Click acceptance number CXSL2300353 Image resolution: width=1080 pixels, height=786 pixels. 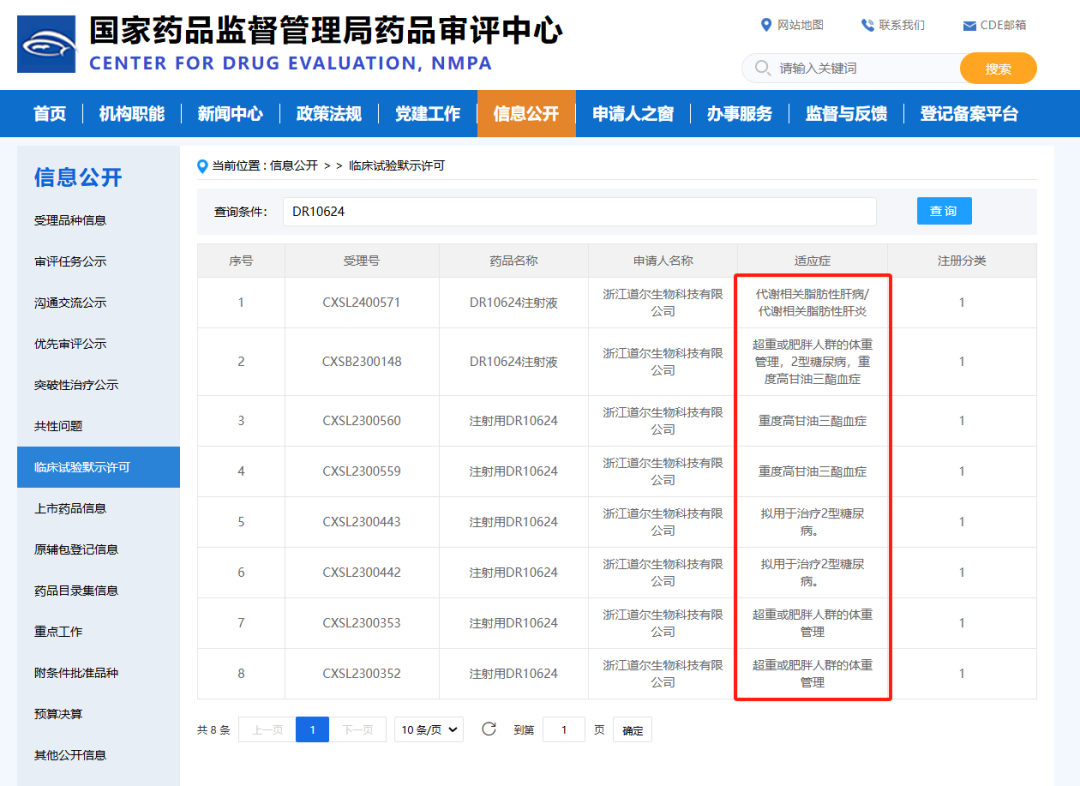point(362,623)
